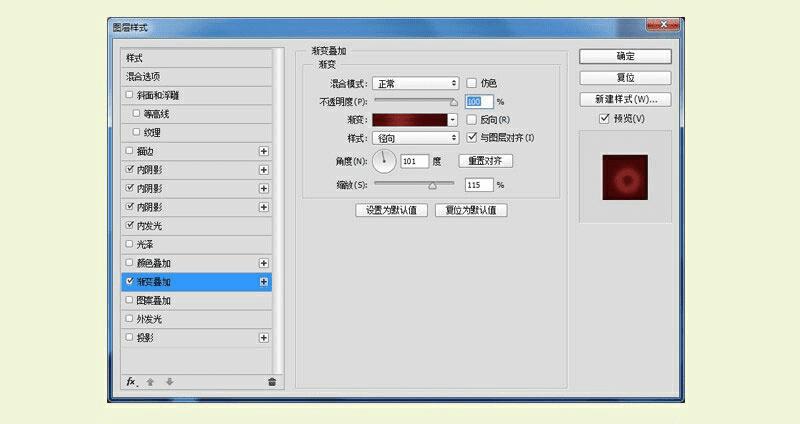
Task: Click the red style preview thumbnail
Action: (x=625, y=178)
